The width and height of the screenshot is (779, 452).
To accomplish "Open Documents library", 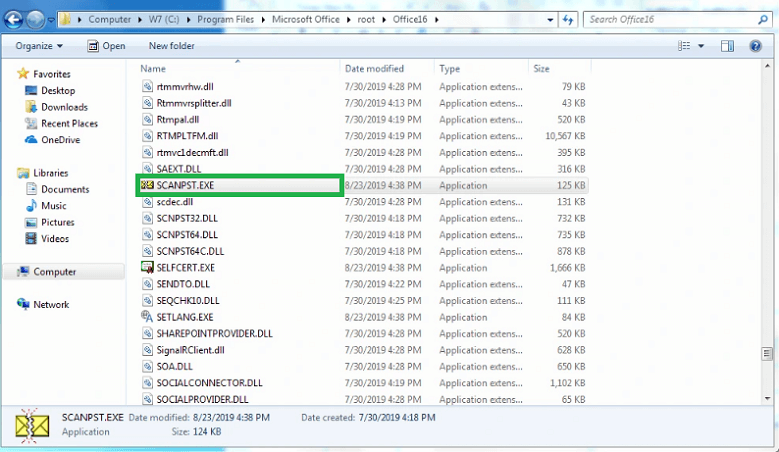I will (65, 189).
